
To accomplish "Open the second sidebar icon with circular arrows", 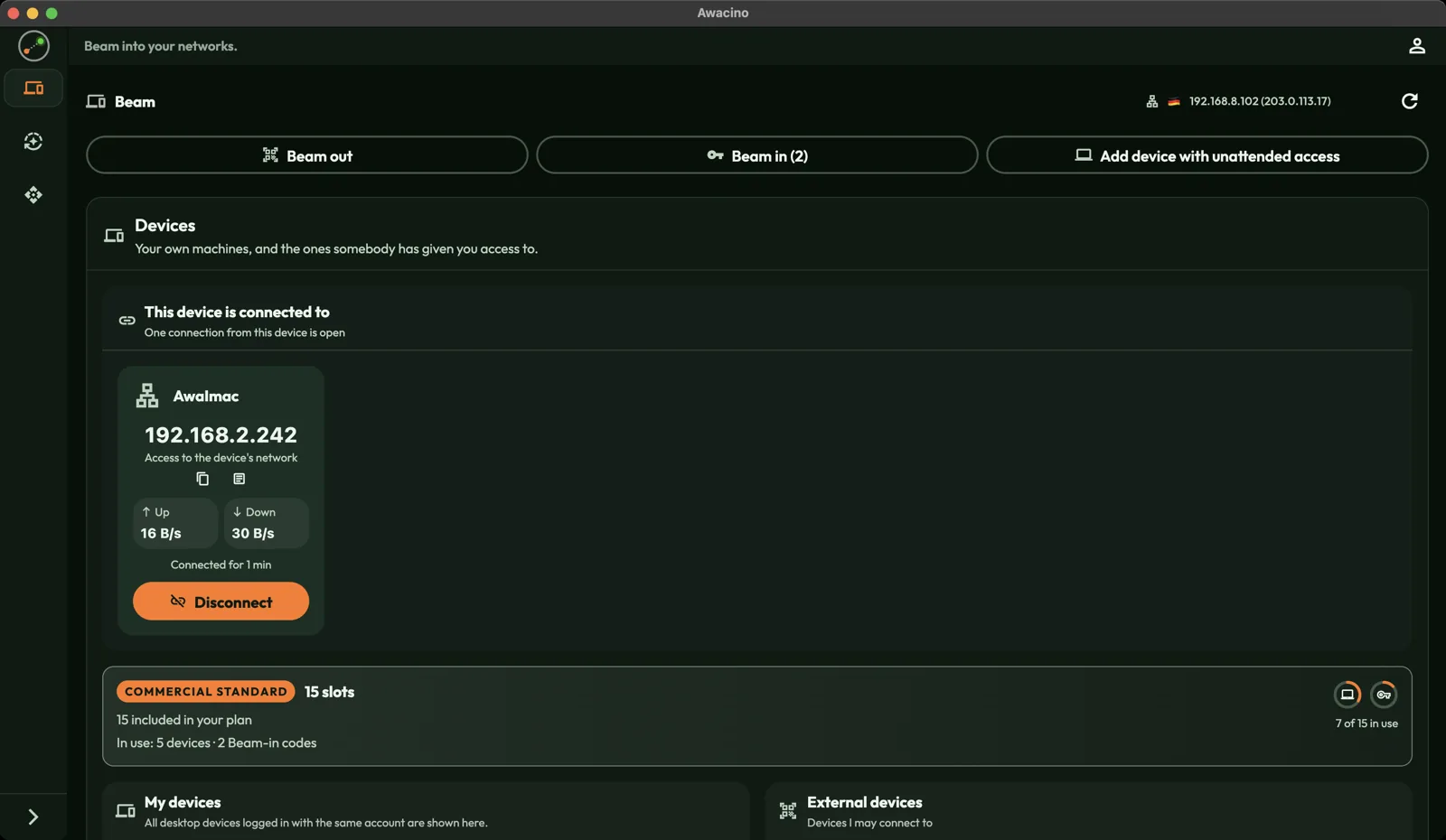I will point(33,142).
